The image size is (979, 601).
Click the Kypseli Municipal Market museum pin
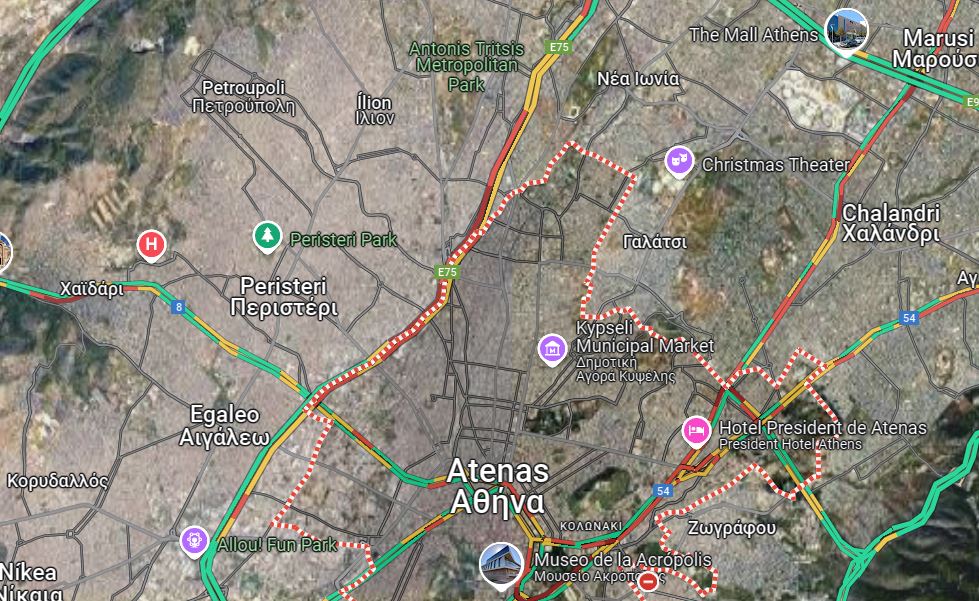tap(553, 349)
